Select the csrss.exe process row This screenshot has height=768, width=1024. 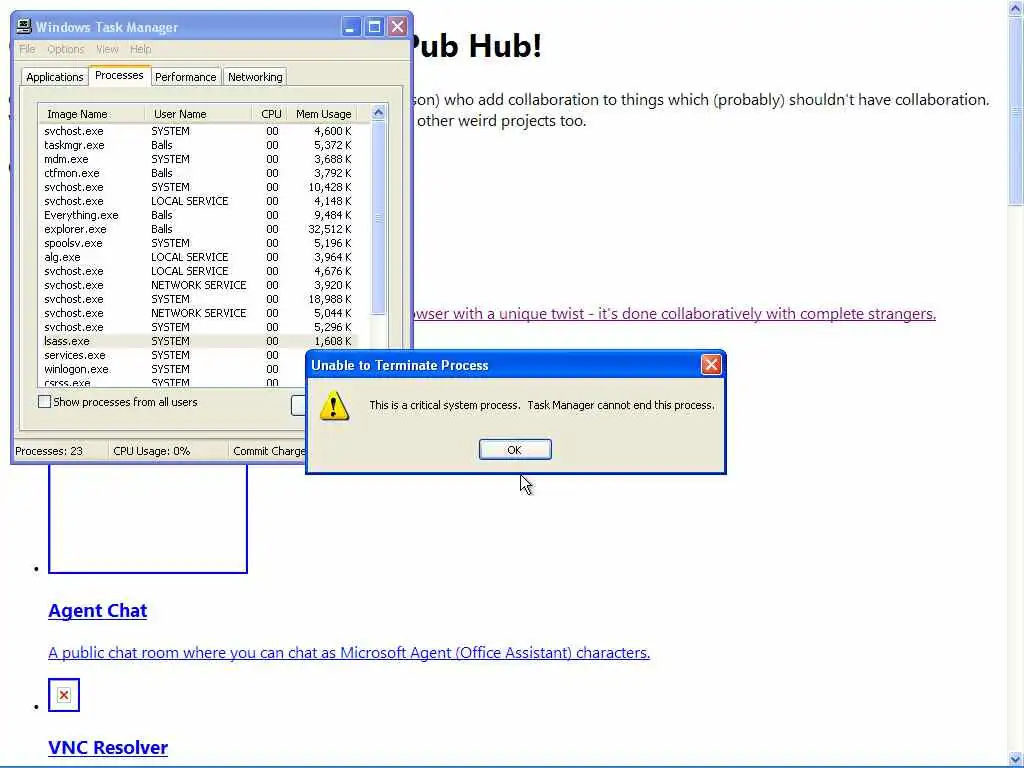pos(172,383)
